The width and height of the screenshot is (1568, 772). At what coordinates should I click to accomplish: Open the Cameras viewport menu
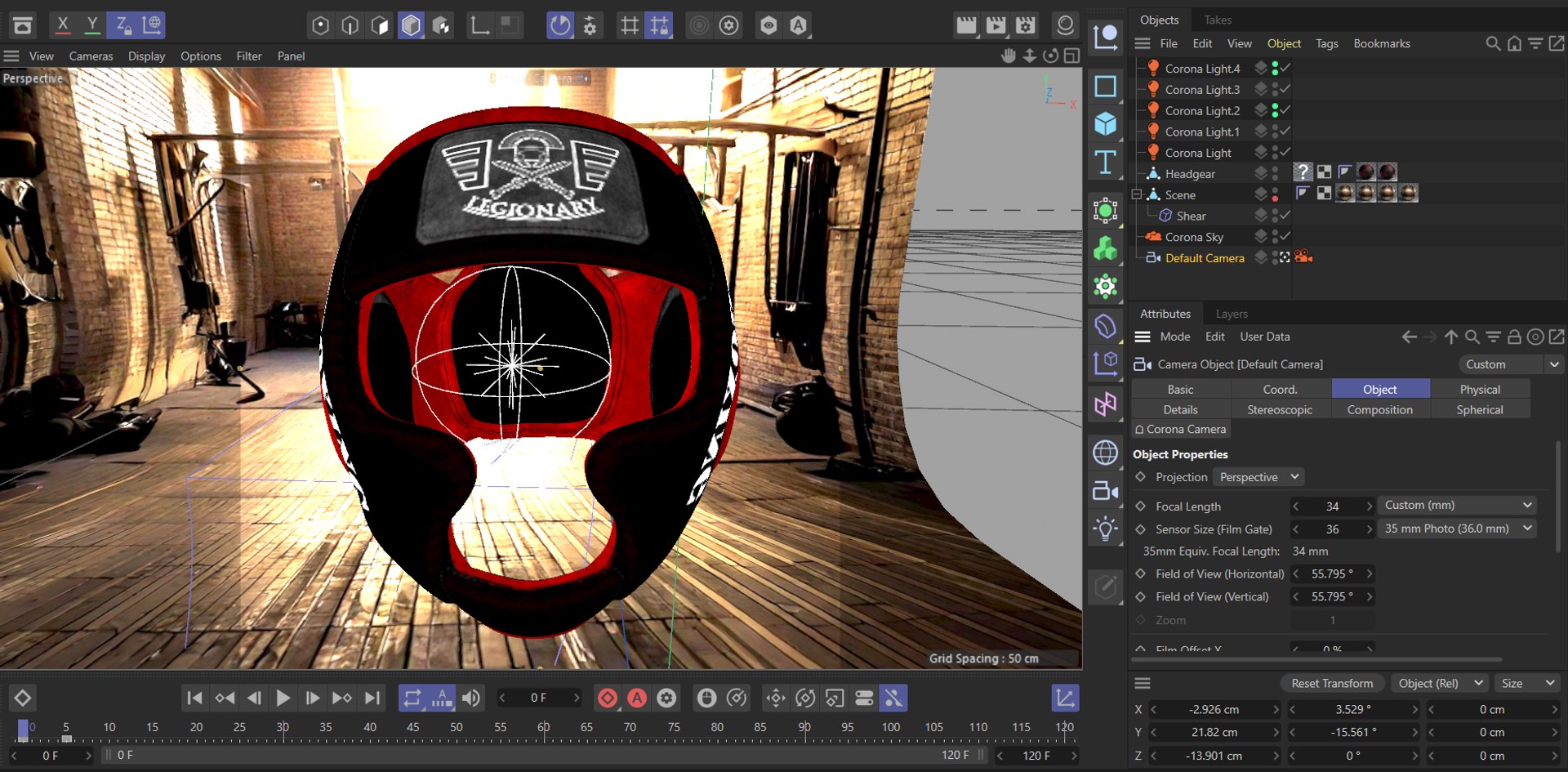[x=91, y=56]
